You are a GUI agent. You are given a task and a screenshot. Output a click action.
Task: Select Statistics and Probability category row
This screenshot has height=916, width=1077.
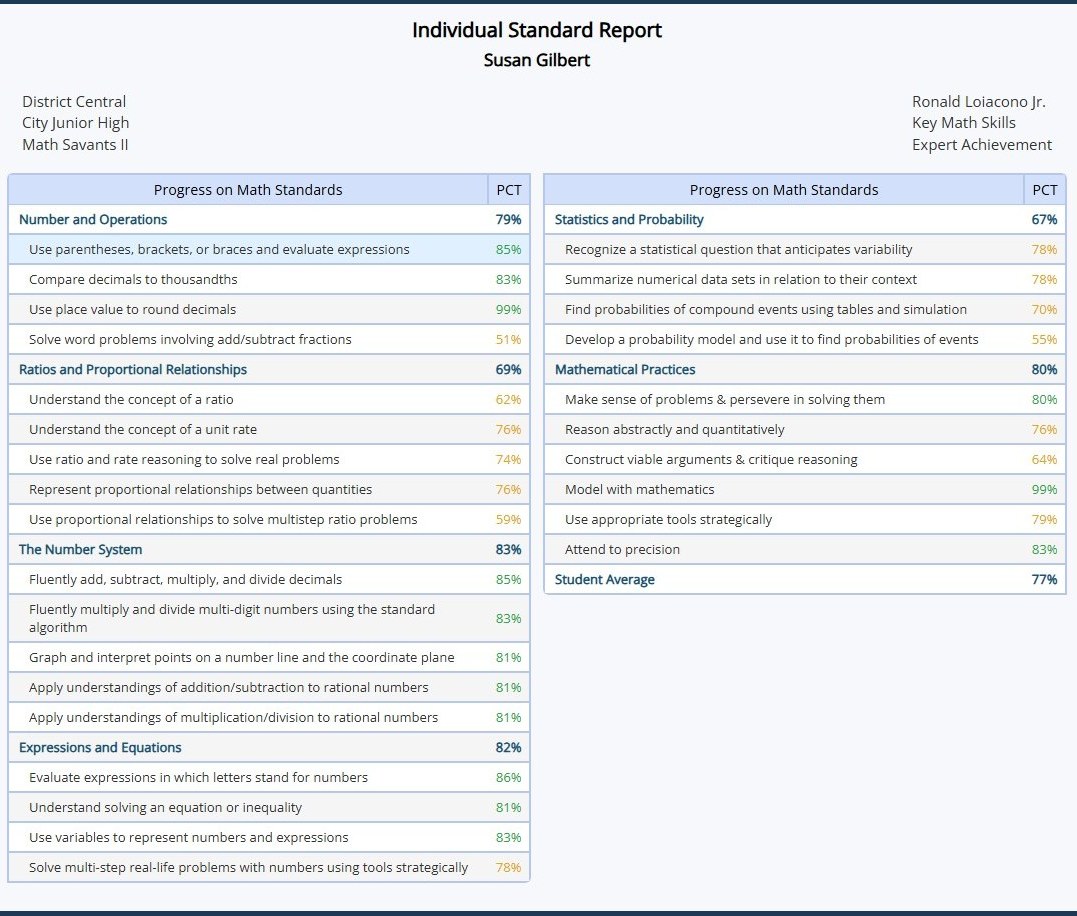click(x=804, y=219)
